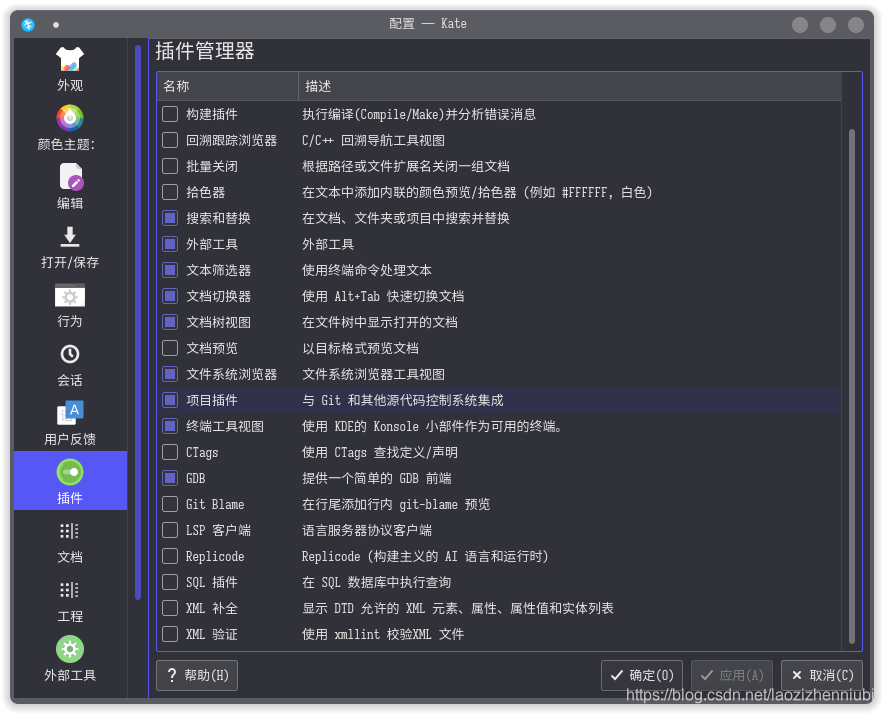Enable the Git Blame checkbox

tap(170, 504)
